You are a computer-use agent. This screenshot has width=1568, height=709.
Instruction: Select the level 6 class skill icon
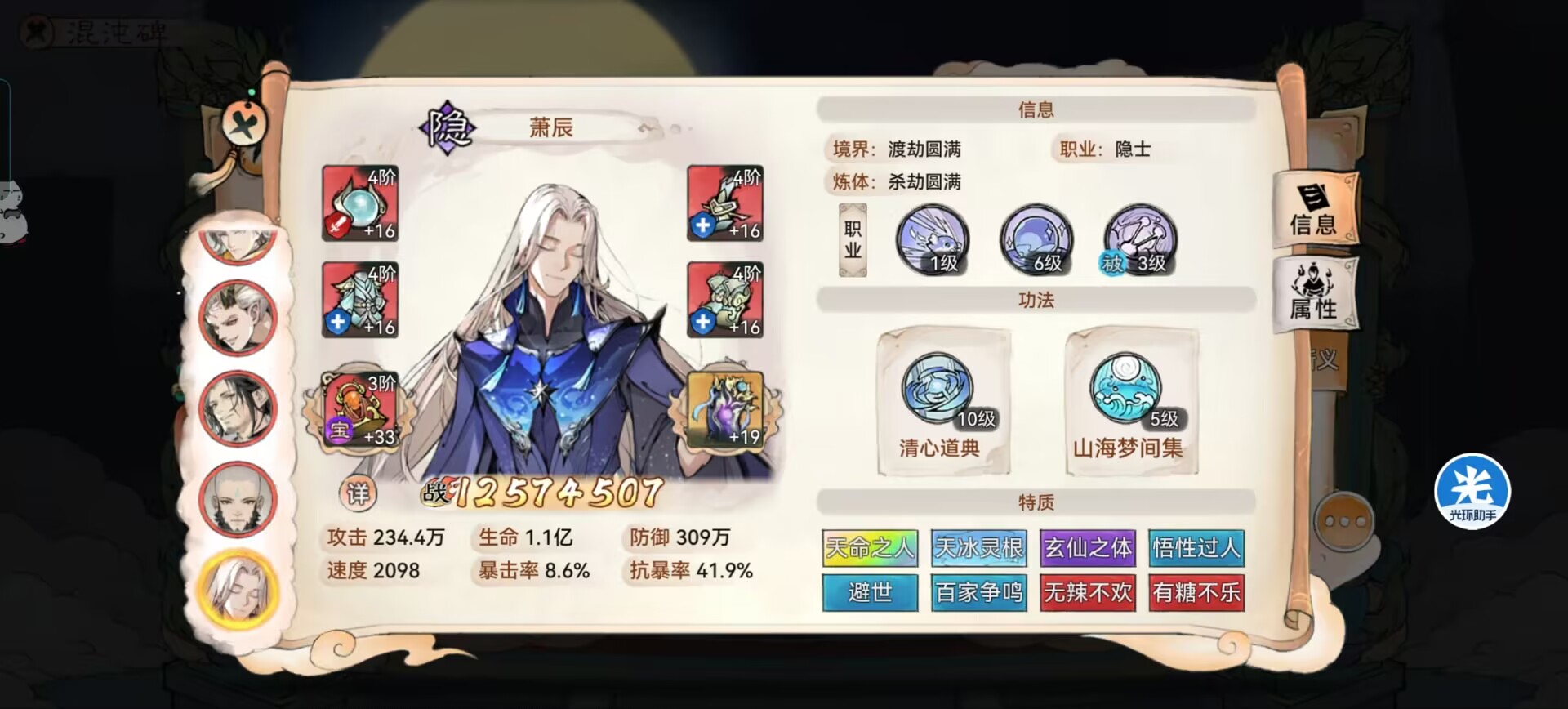tap(1036, 239)
